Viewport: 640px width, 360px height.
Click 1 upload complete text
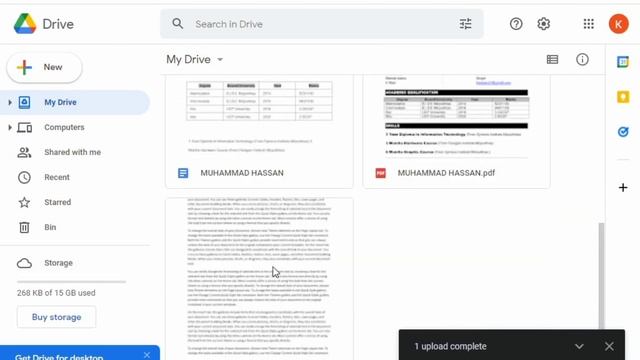[450, 347]
